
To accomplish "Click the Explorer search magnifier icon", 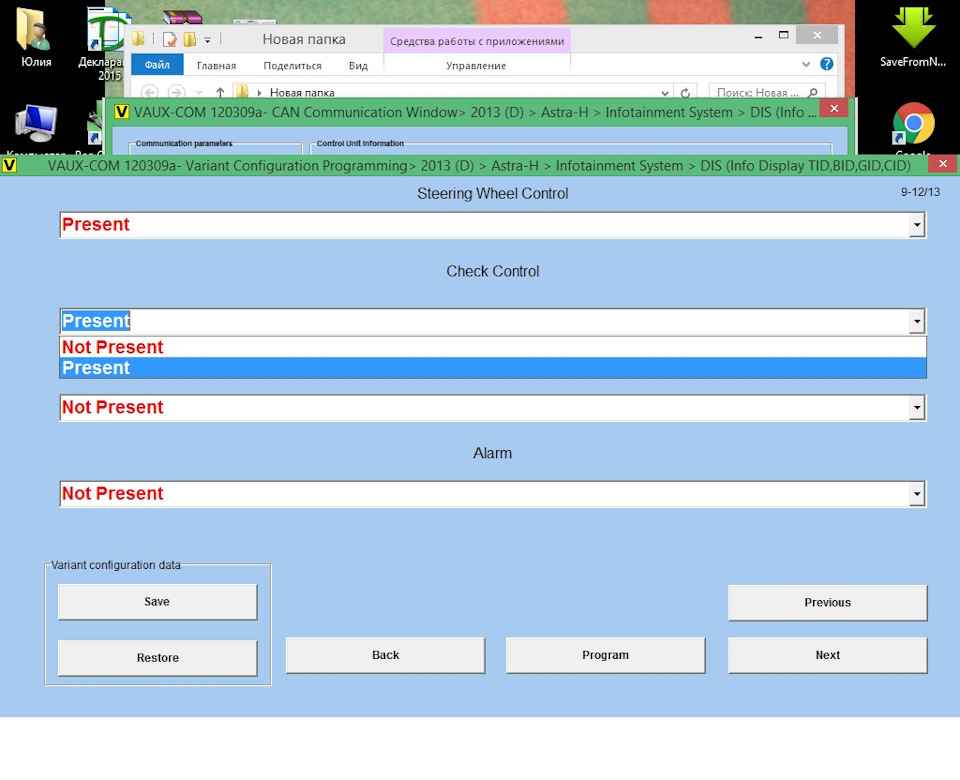I will [812, 92].
